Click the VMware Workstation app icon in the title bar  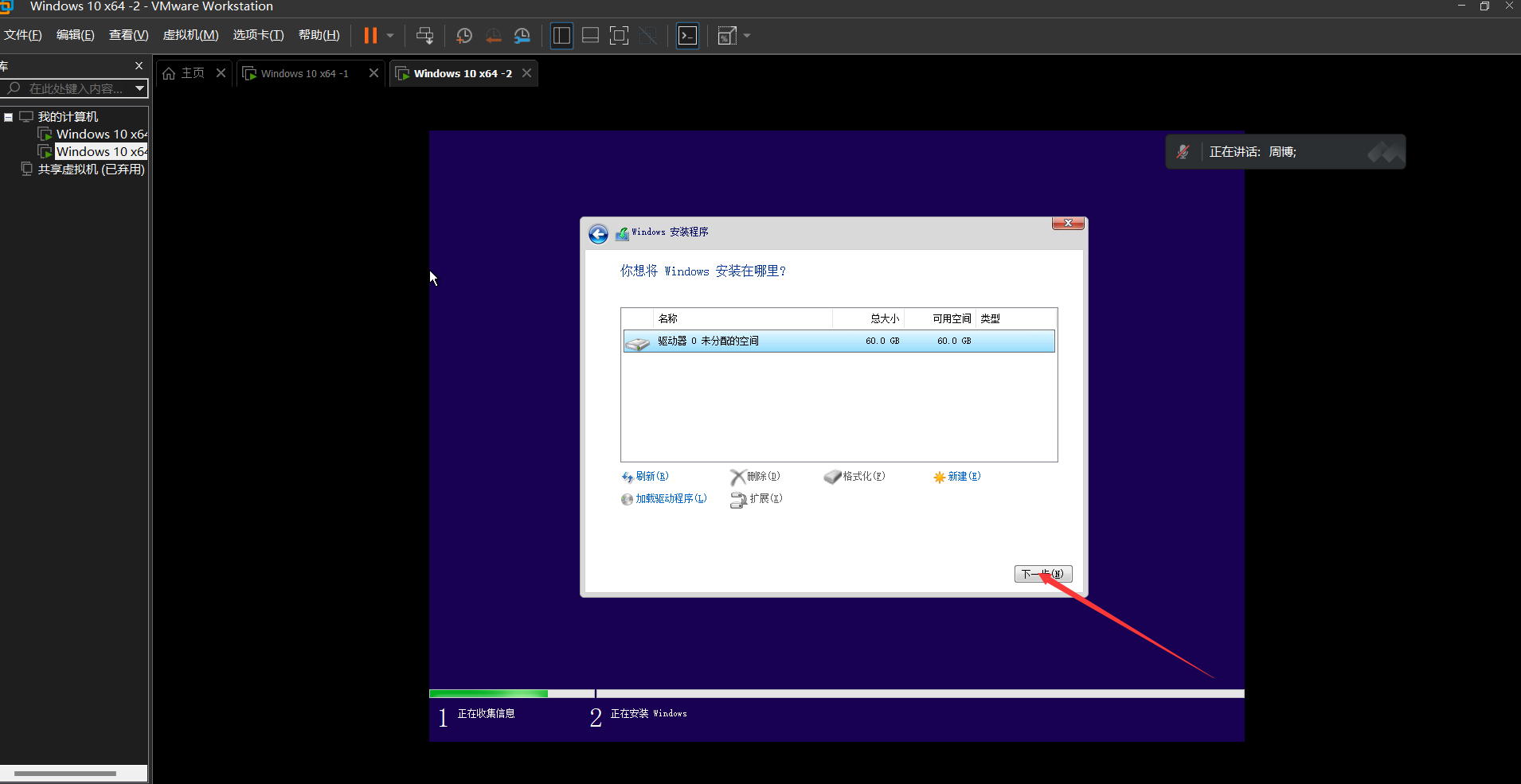coord(7,7)
